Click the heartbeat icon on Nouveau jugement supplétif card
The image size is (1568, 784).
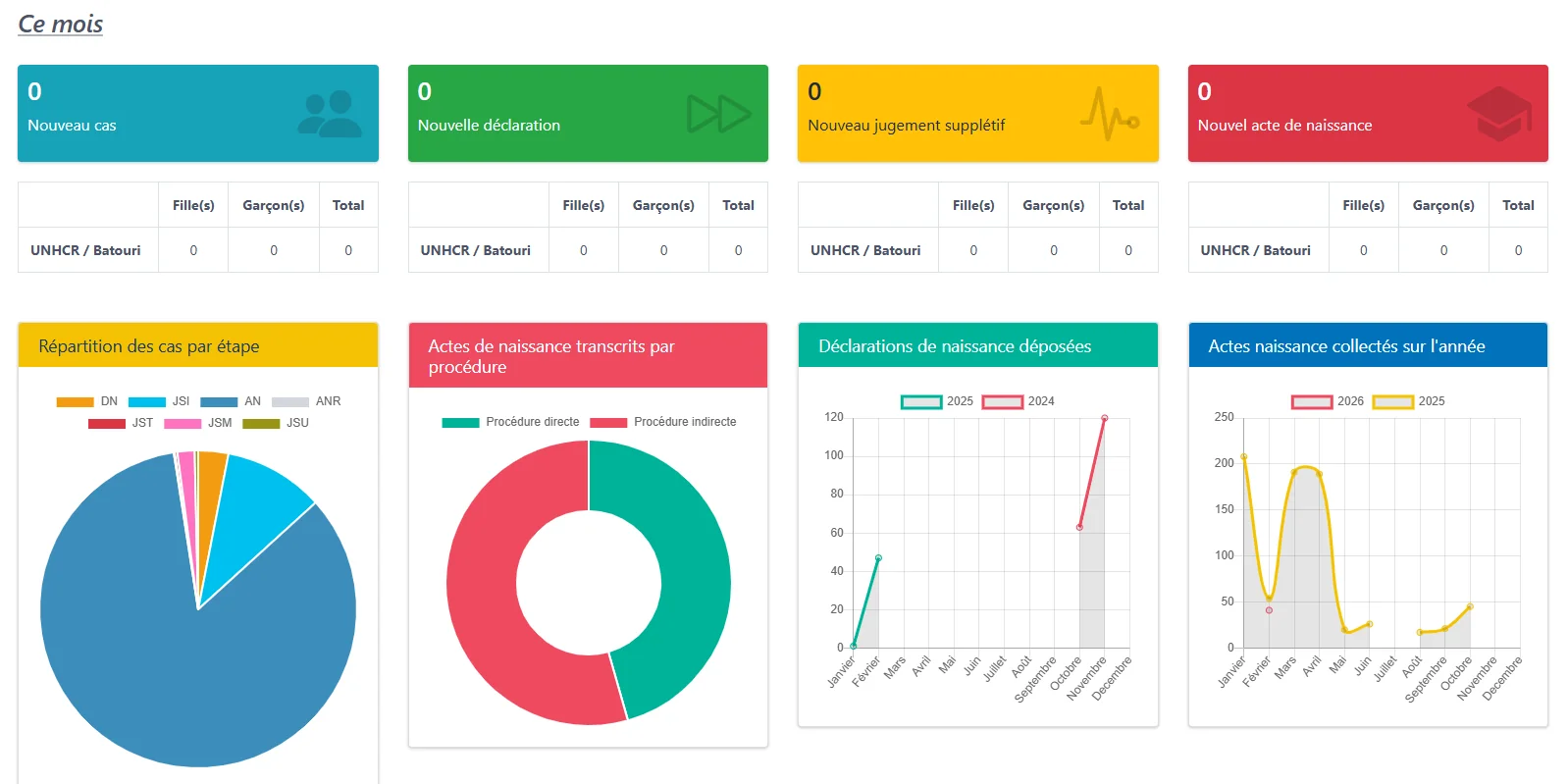pyautogui.click(x=1110, y=114)
